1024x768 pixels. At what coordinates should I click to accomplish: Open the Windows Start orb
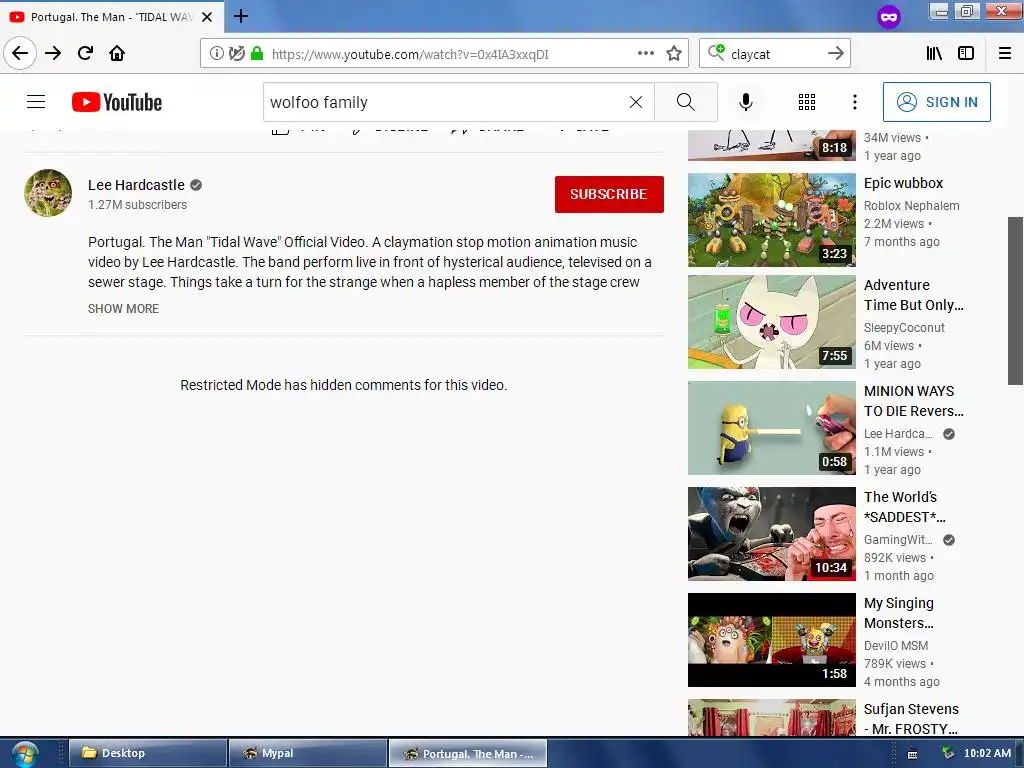pyautogui.click(x=25, y=754)
